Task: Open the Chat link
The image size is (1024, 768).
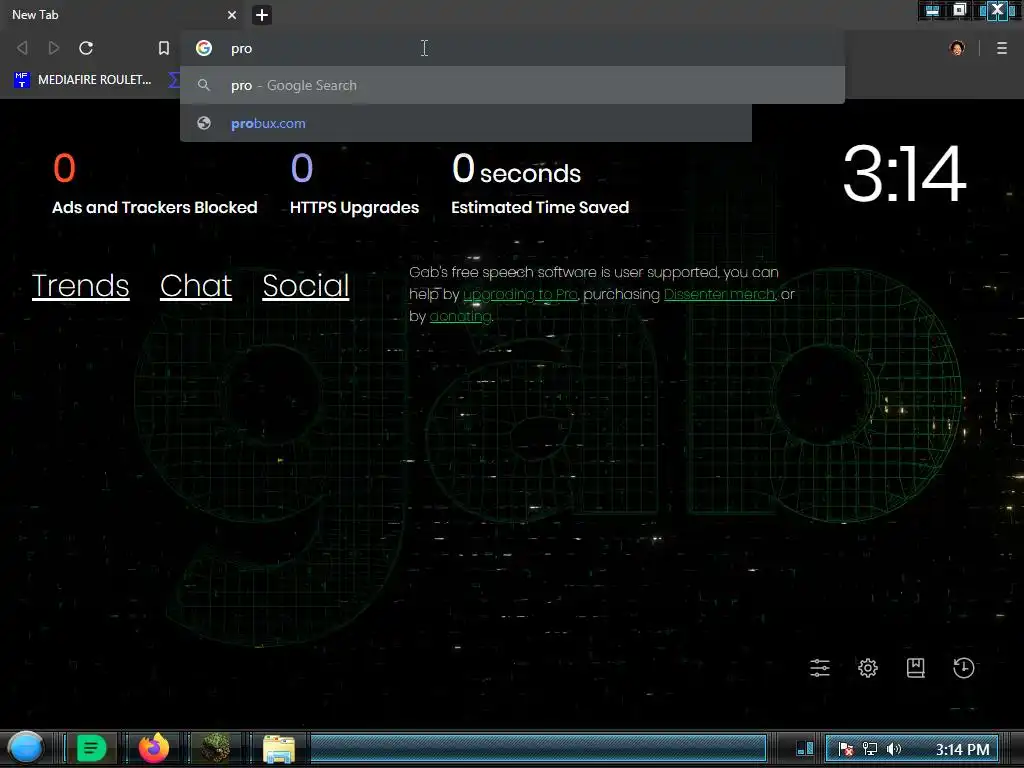Action: tap(196, 286)
